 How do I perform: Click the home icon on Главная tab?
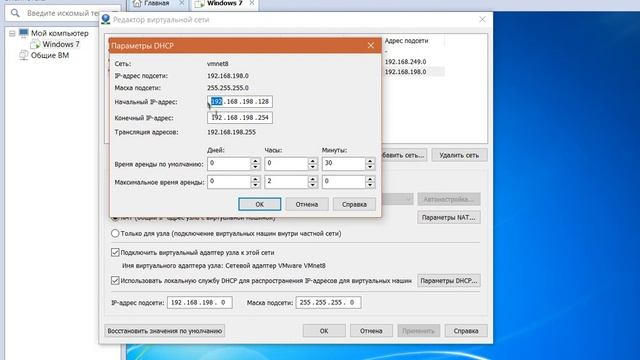(137, 4)
